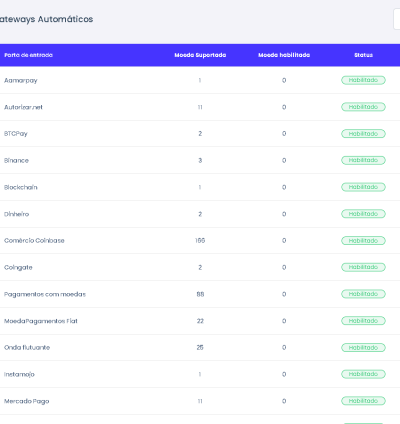Click enabled currency value 0 for Instamojo

pos(284,374)
